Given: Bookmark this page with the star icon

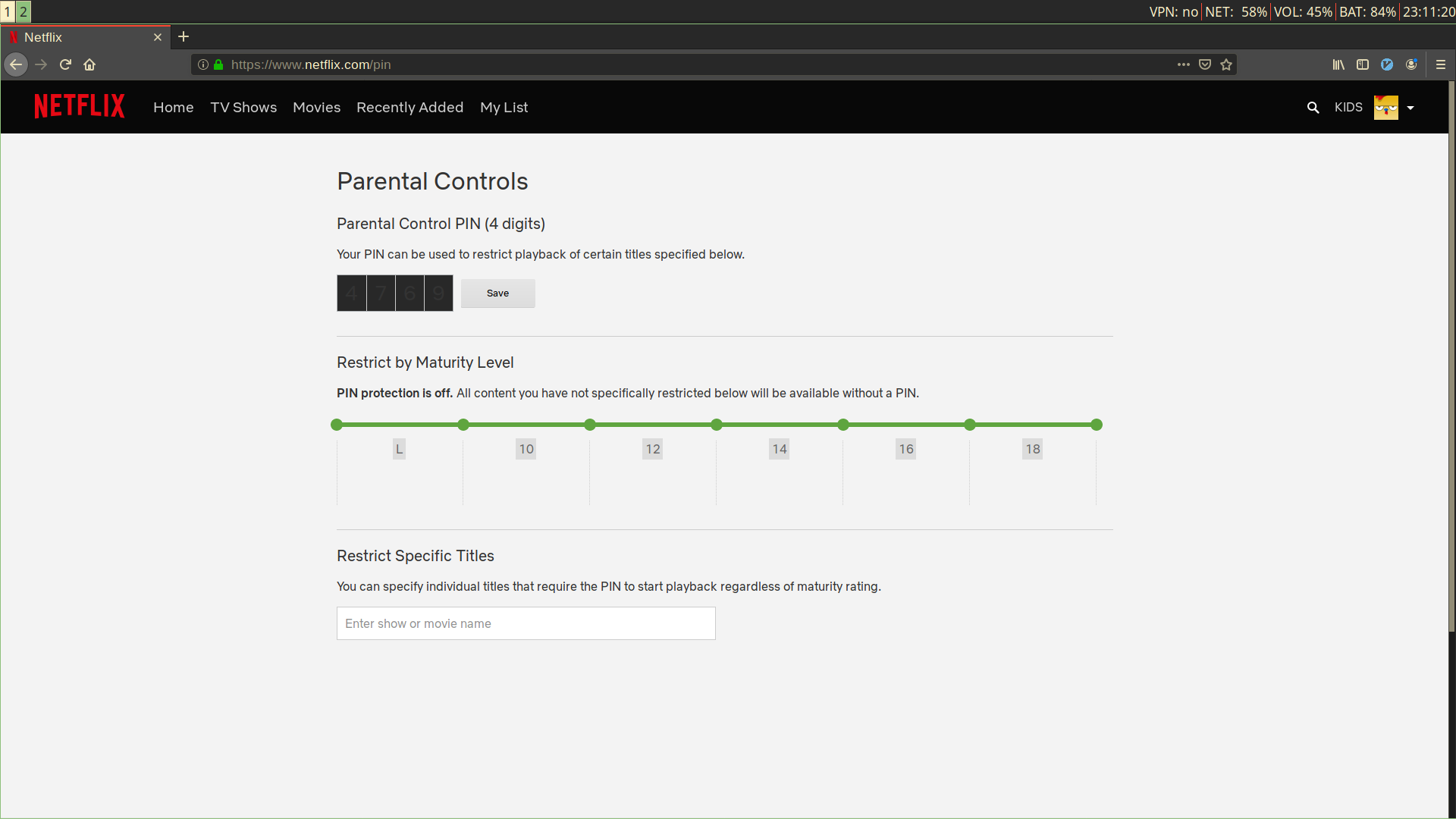Looking at the screenshot, I should [1226, 64].
